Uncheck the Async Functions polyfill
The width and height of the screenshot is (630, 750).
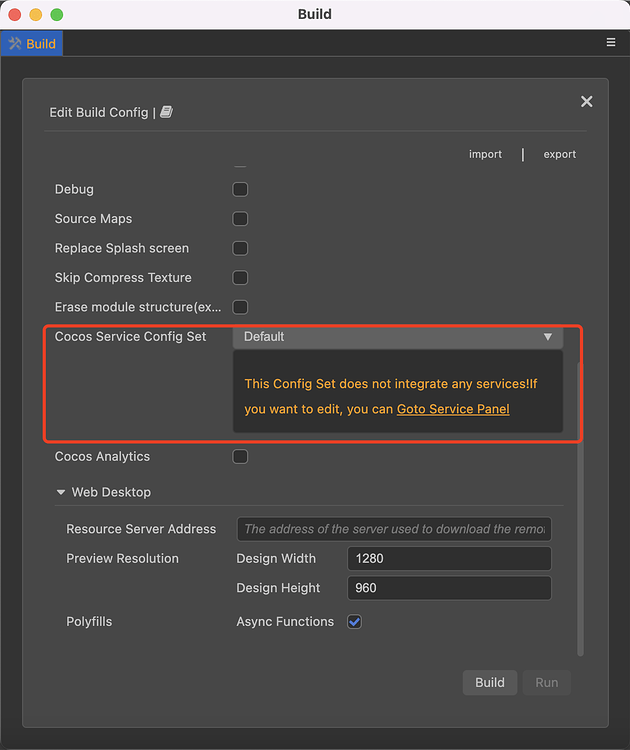[354, 622]
